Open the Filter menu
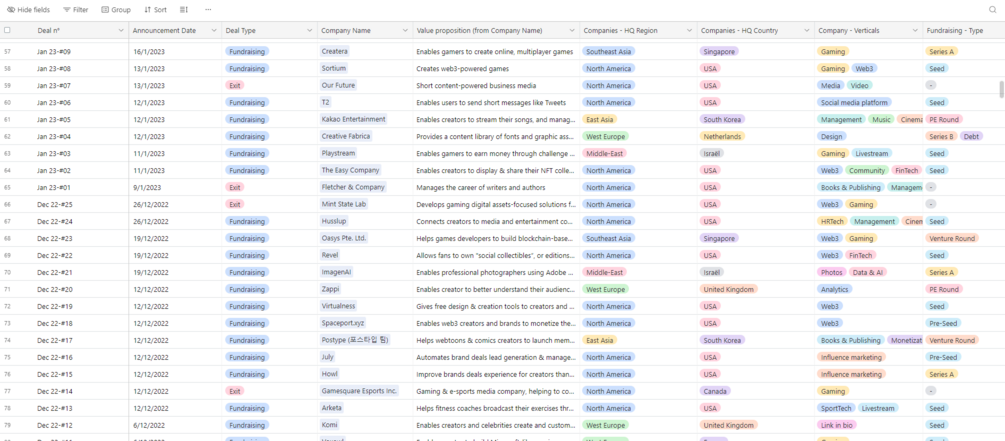Screen dimensions: 1005x441 click(x=76, y=10)
